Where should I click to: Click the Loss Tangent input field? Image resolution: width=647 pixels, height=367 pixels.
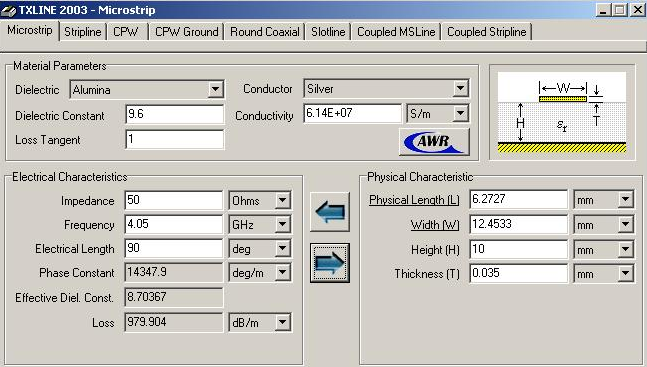[175, 139]
